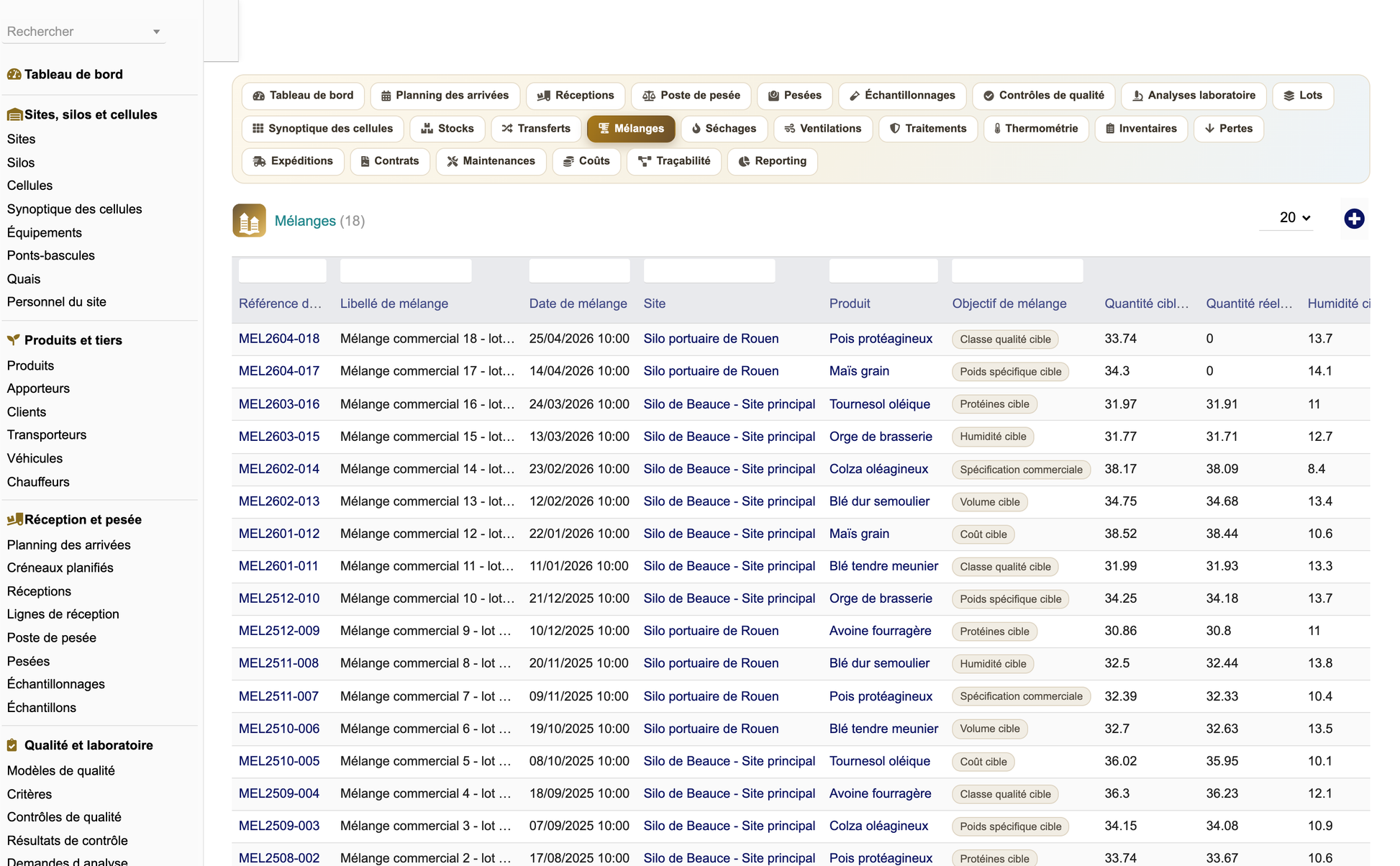
Task: Open the Inventaires tab
Action: point(1141,129)
